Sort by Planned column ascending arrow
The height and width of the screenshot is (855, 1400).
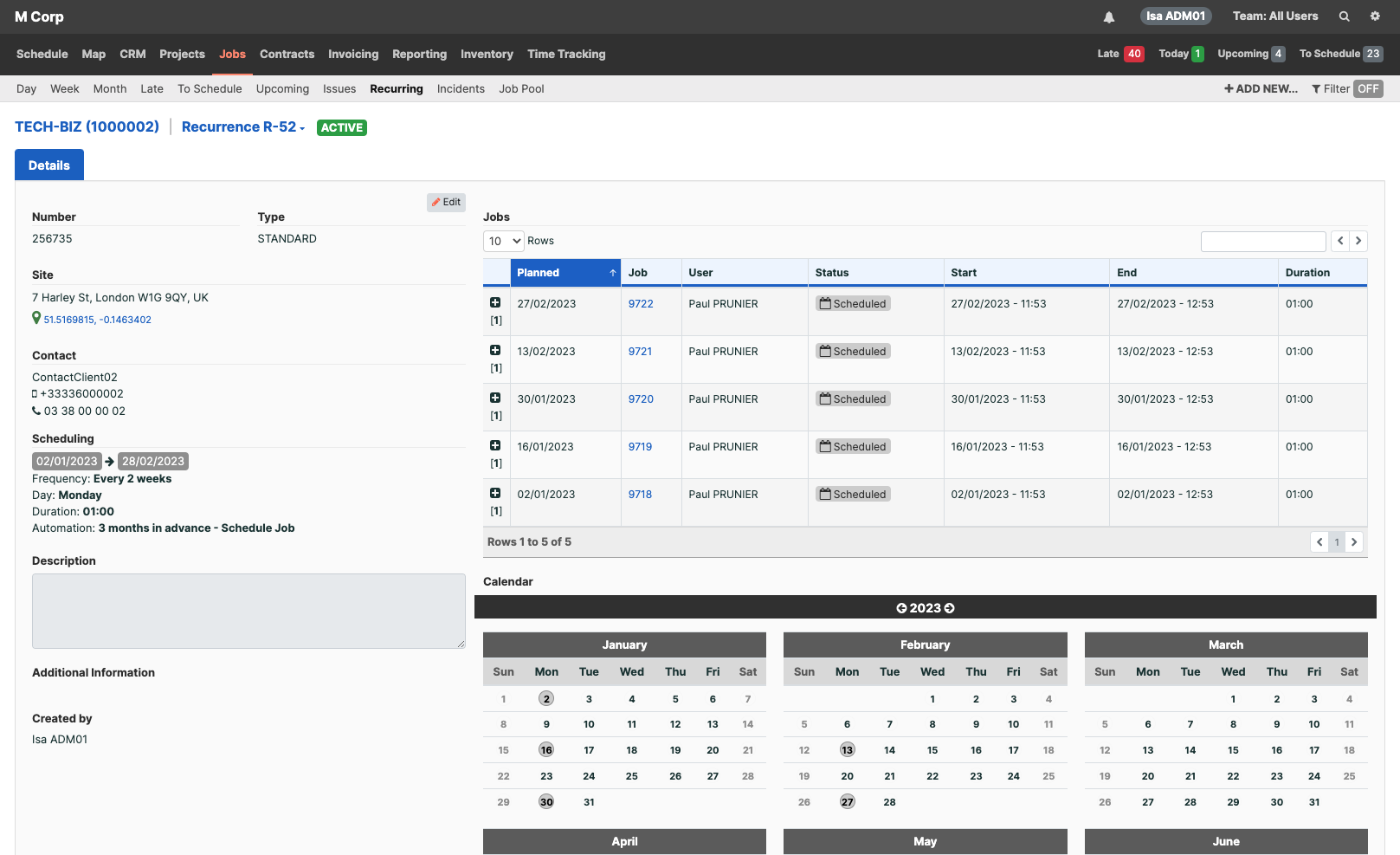(x=613, y=273)
